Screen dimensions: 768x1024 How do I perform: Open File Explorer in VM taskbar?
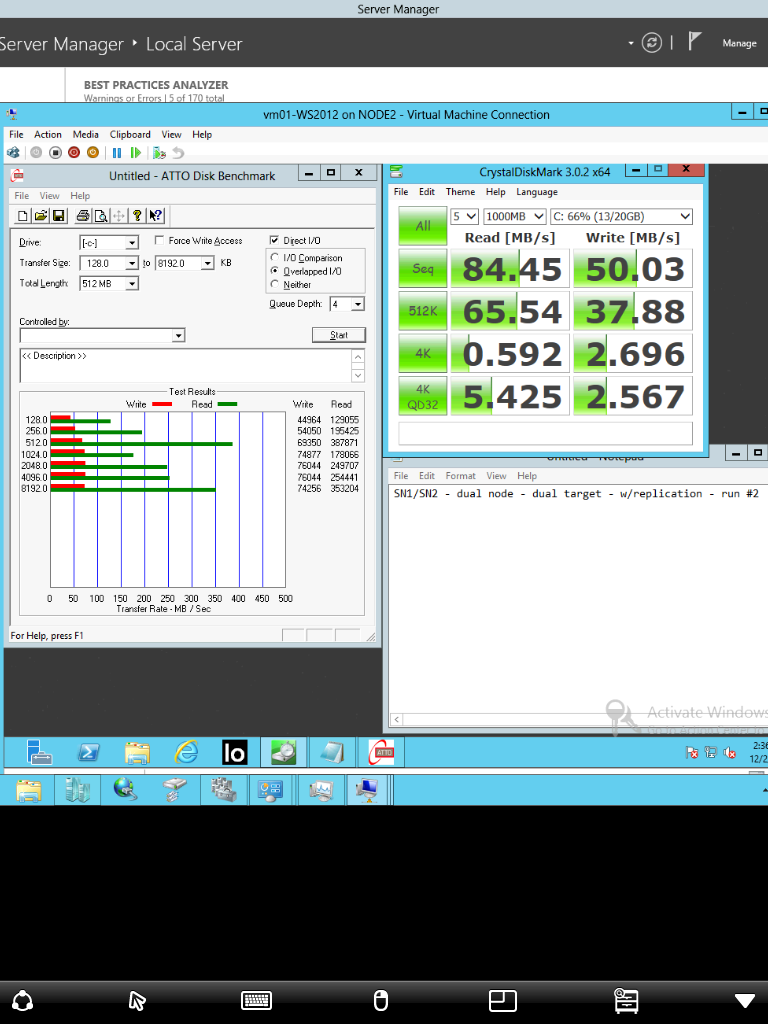[x=137, y=752]
